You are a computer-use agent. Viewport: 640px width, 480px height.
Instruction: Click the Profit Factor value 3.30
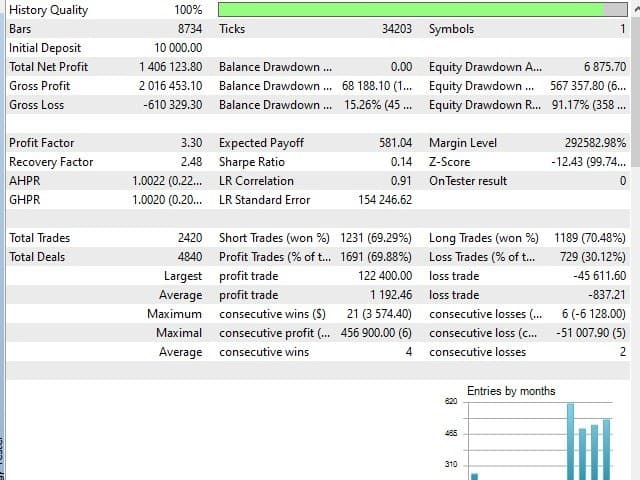[x=192, y=143]
